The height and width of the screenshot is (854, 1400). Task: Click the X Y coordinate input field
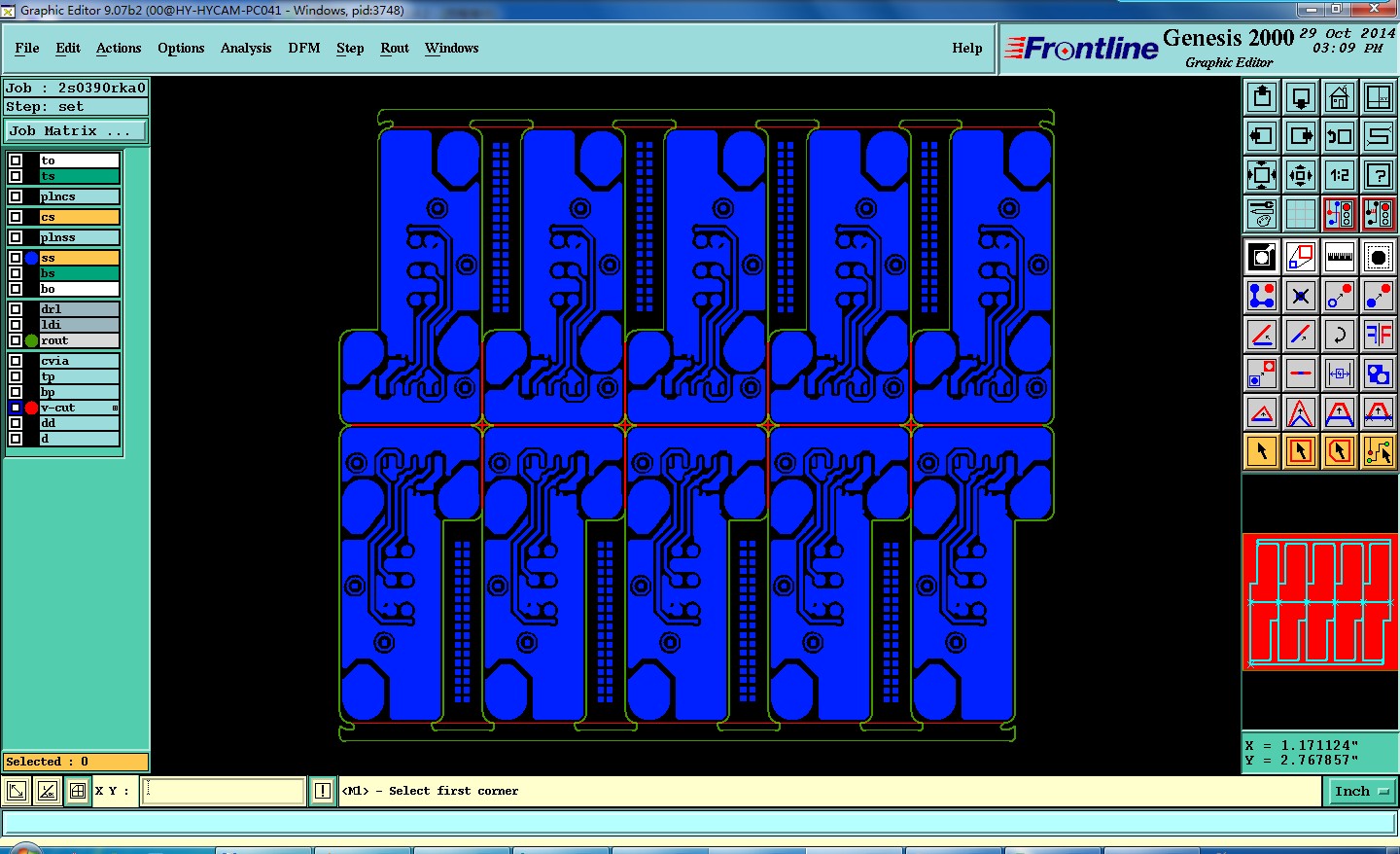click(x=224, y=791)
